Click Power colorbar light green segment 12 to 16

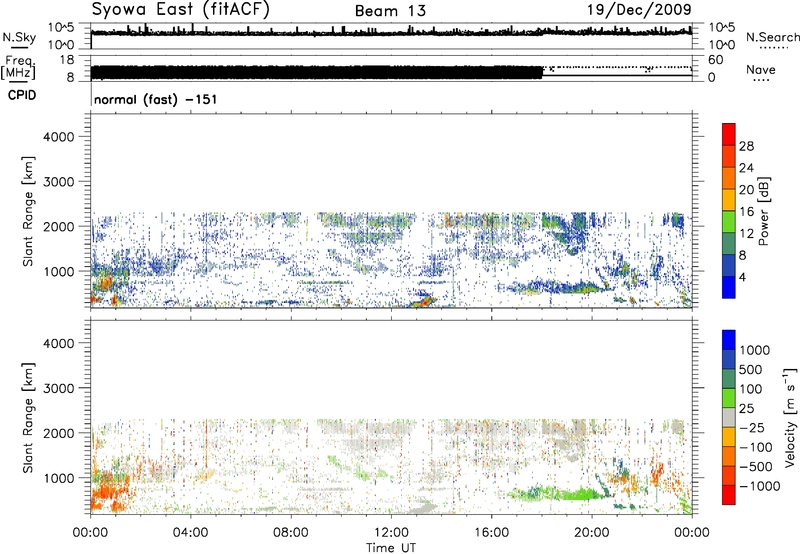tap(729, 221)
